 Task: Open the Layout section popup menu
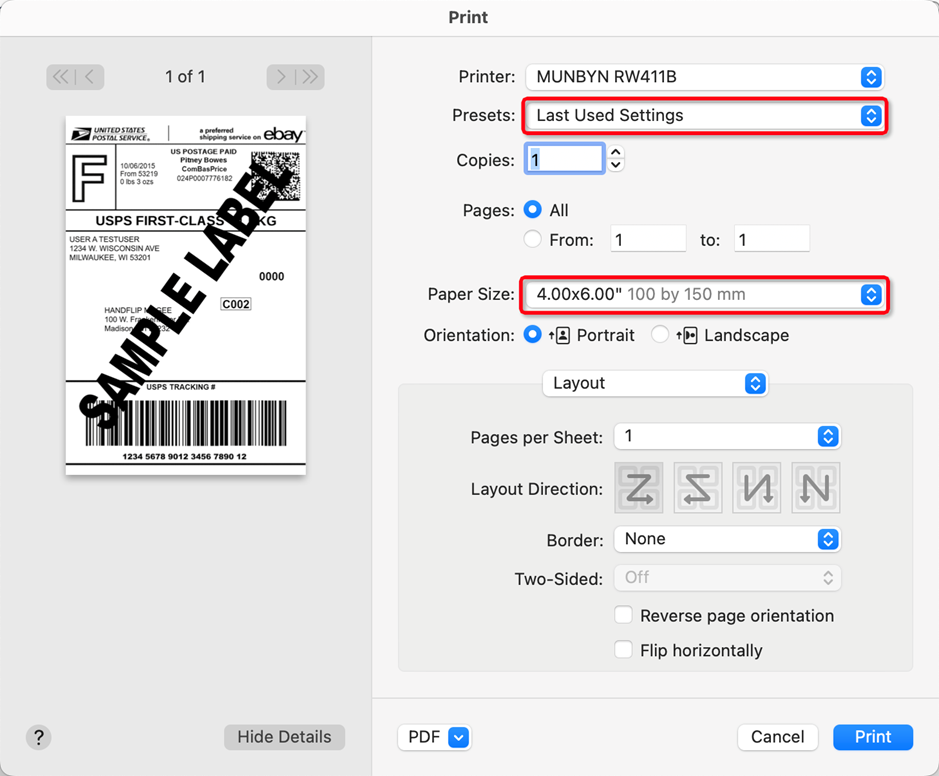[655, 383]
